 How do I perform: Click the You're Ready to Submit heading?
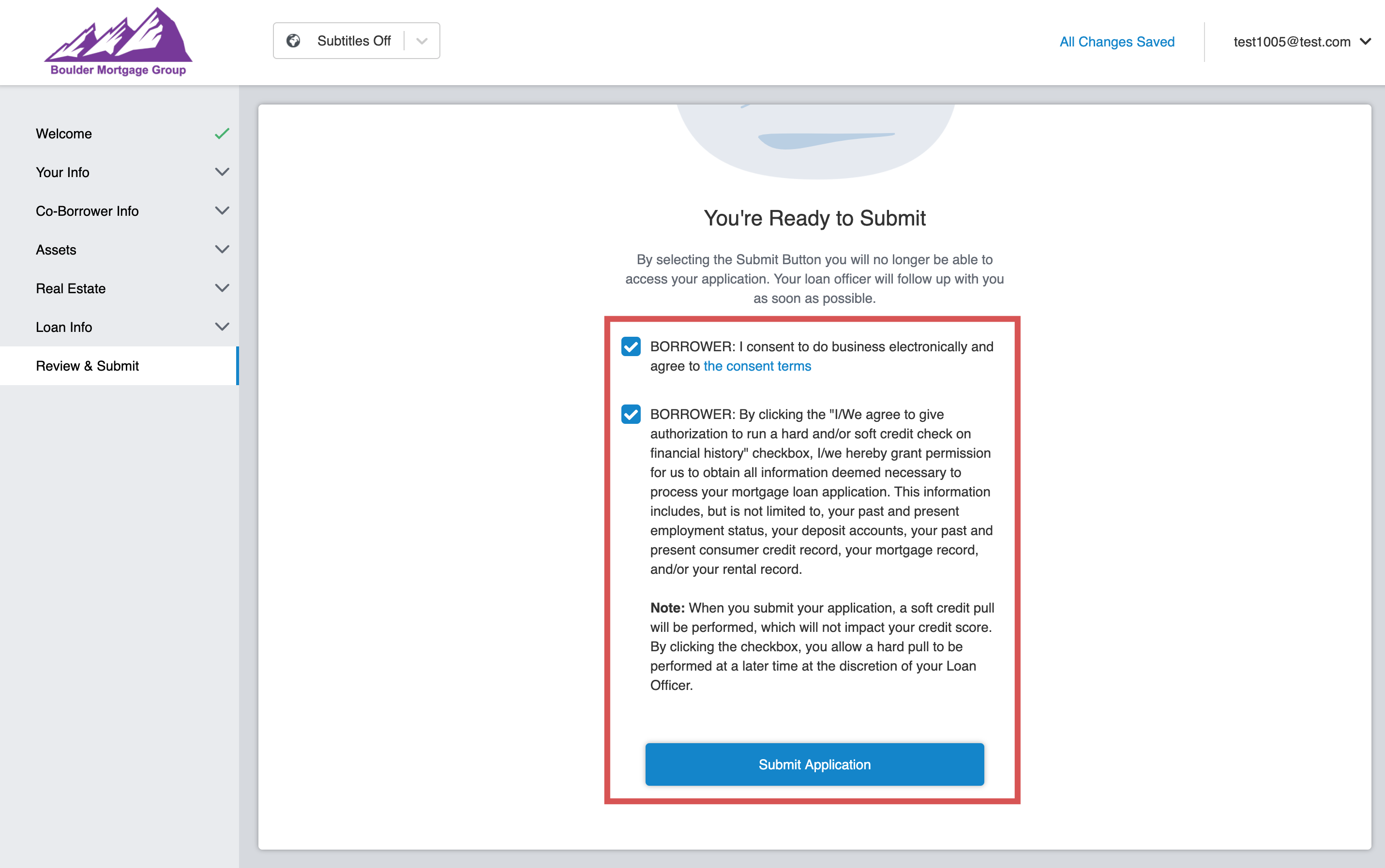click(x=814, y=219)
